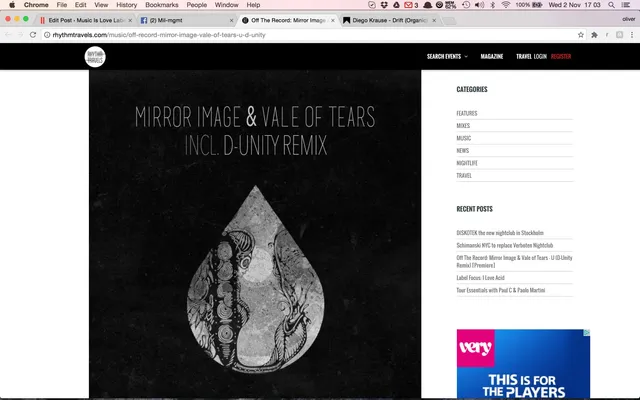
Task: Open the Edit menu
Action: coord(80,5)
